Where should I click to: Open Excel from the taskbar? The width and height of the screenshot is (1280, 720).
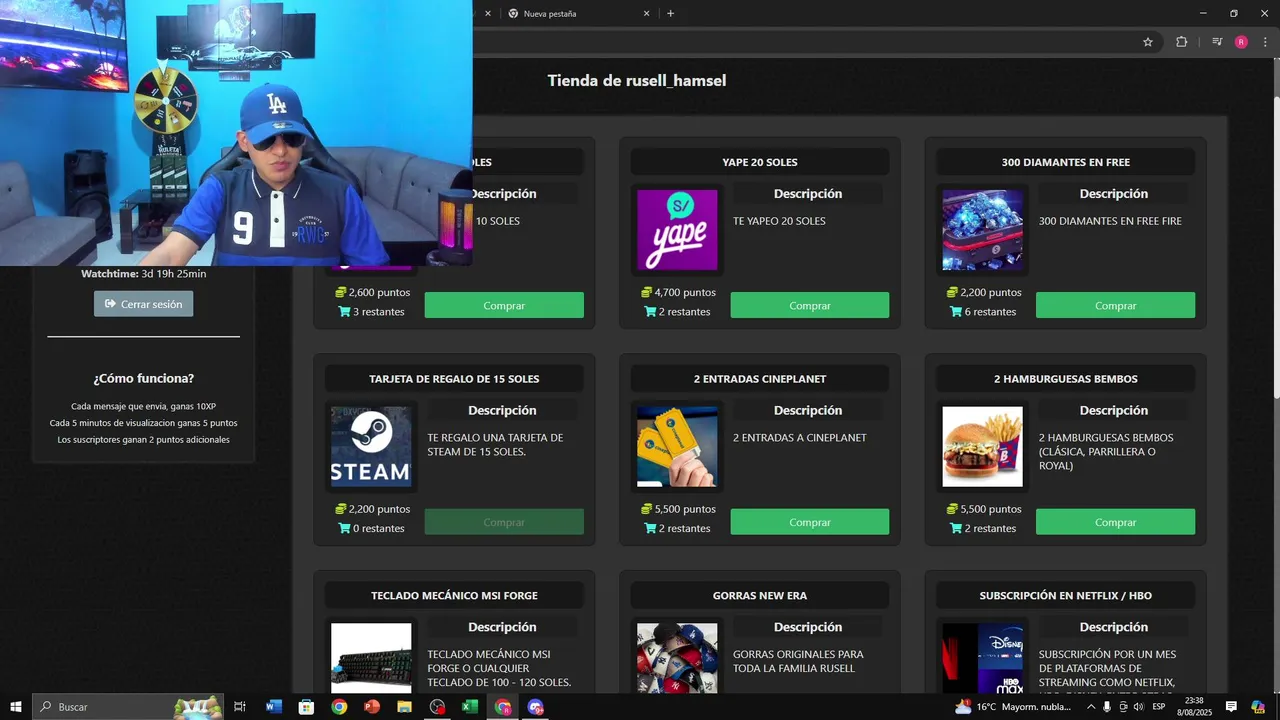click(x=469, y=707)
